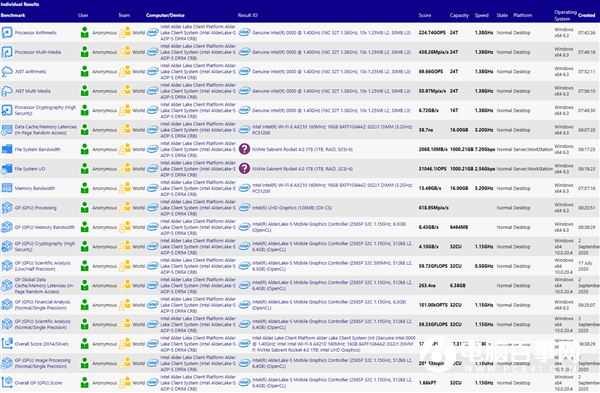Click the Overall GP (GPU) Score icon
Screen dimensions: 600x393
7,383
